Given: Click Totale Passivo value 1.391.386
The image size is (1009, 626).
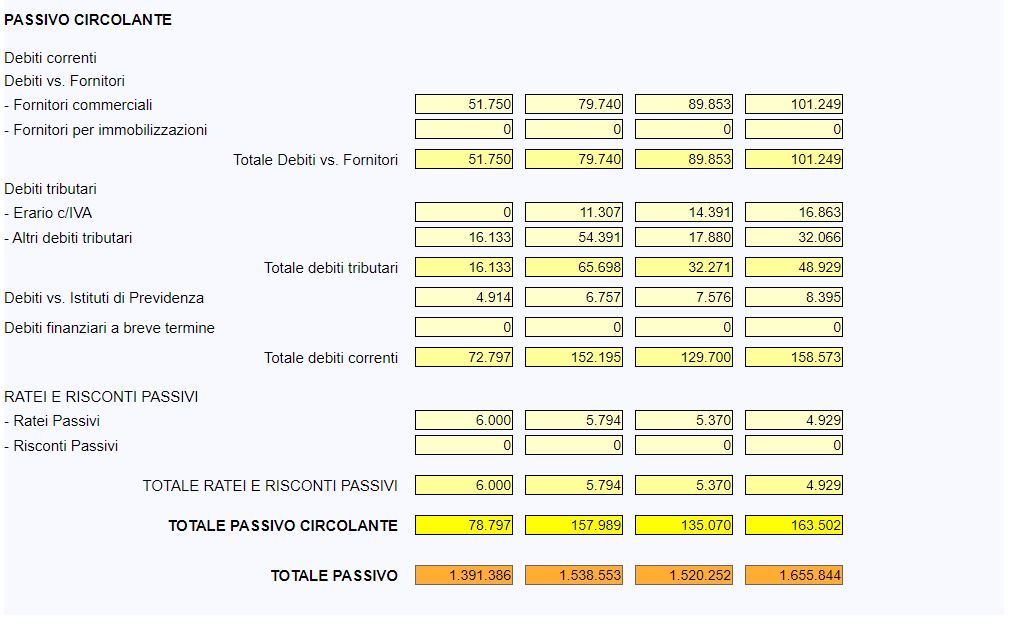Looking at the screenshot, I should [x=464, y=575].
